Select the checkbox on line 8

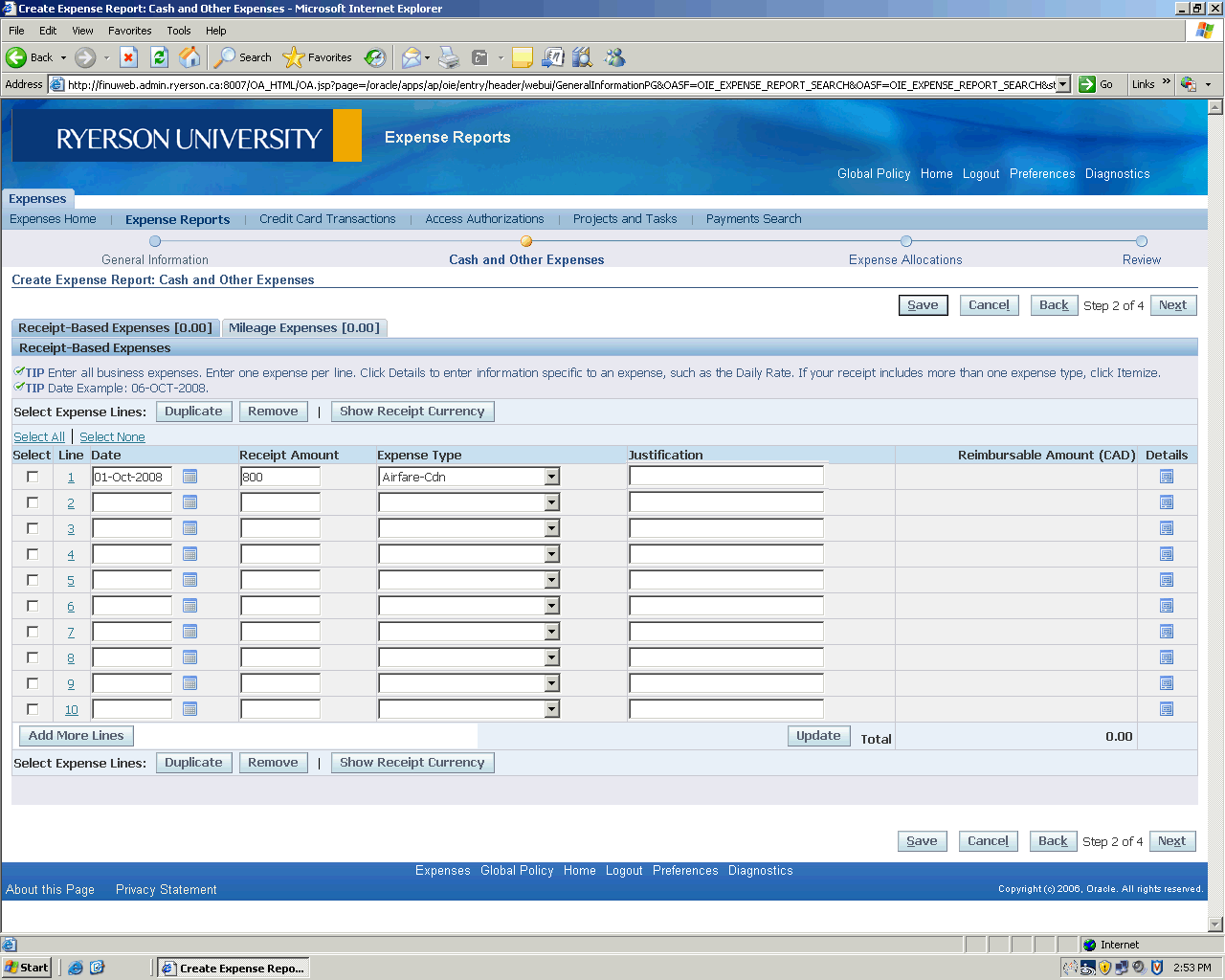[x=33, y=657]
